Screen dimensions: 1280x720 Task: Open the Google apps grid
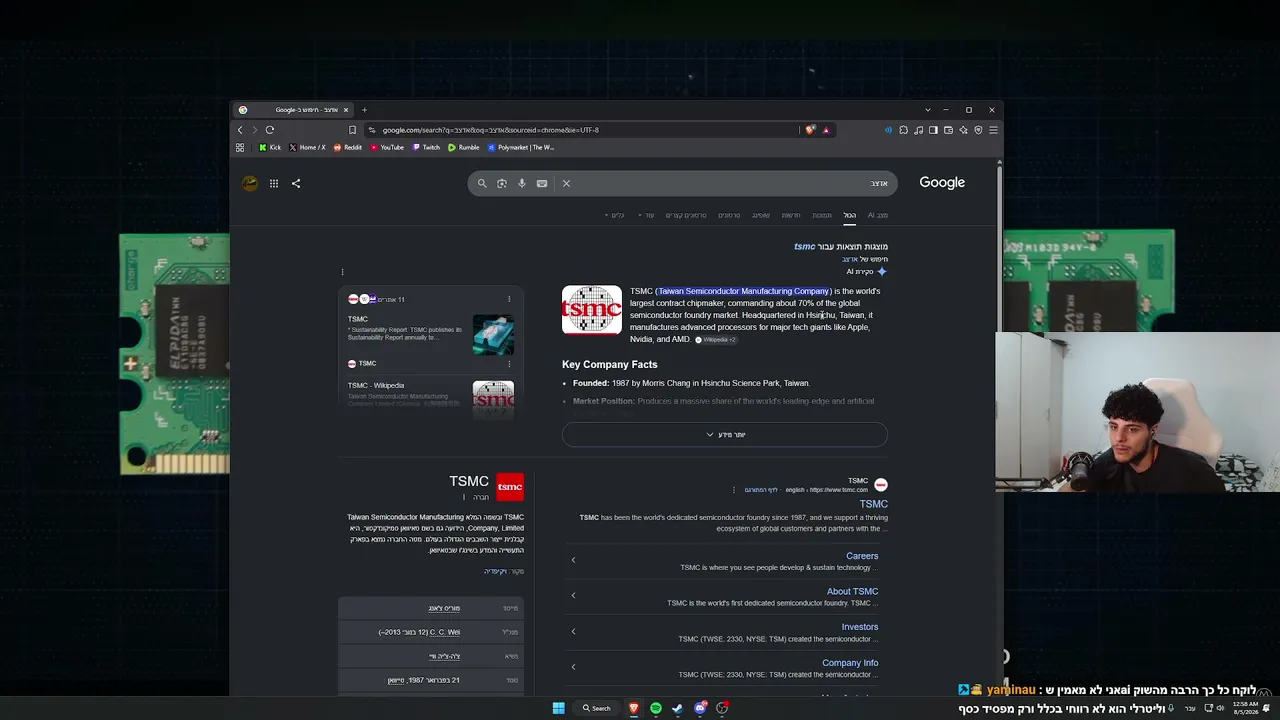coord(273,183)
